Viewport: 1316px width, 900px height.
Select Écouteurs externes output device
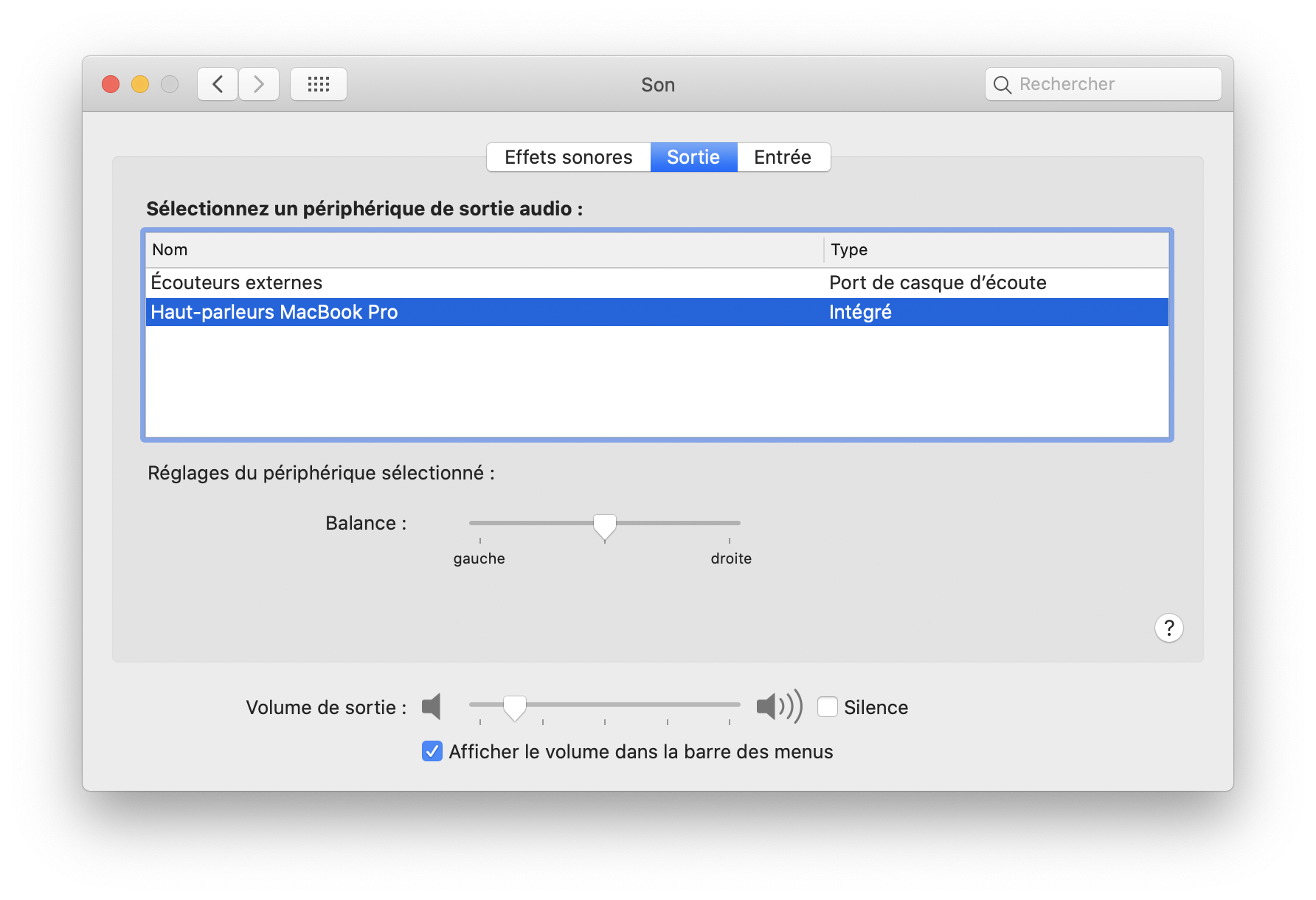657,283
